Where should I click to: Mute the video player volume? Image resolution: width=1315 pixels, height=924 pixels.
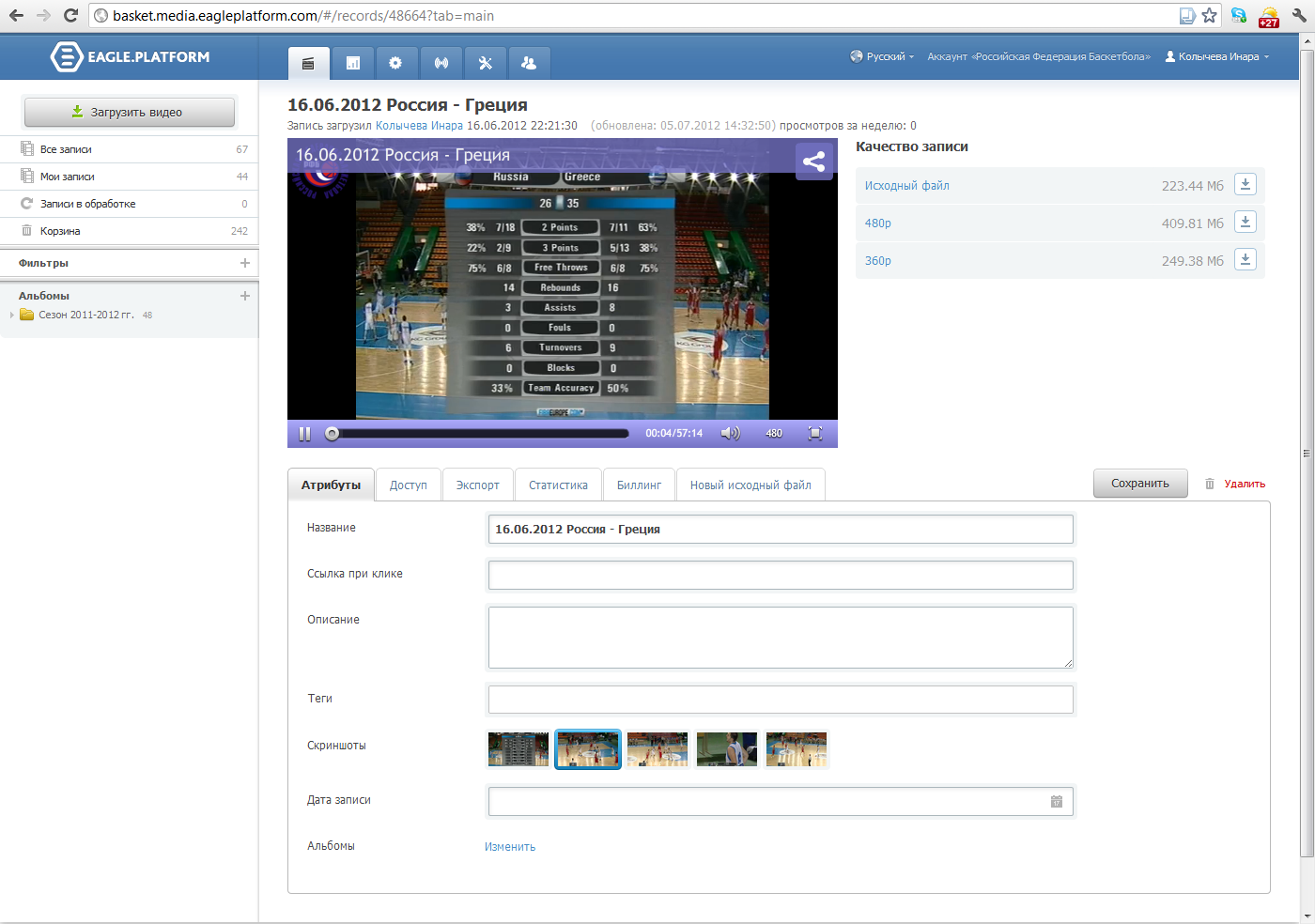click(730, 433)
